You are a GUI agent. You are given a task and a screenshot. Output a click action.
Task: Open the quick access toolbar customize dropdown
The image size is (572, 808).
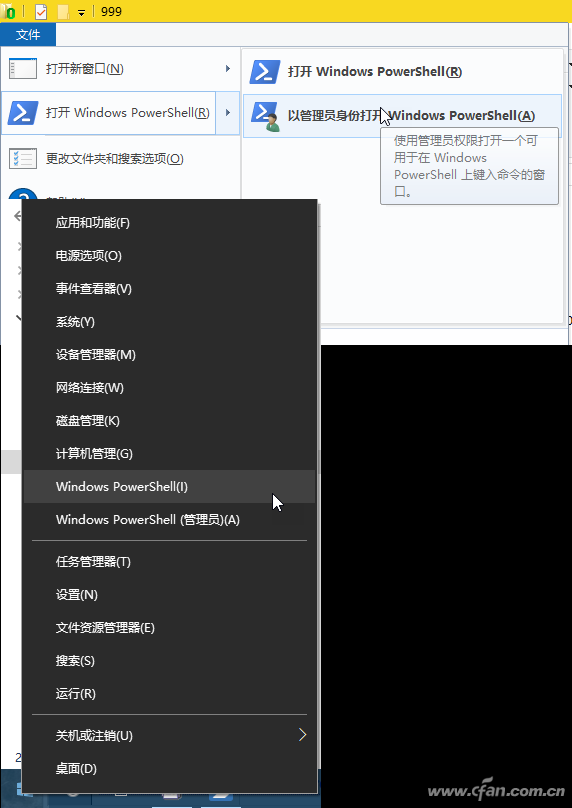[81, 12]
